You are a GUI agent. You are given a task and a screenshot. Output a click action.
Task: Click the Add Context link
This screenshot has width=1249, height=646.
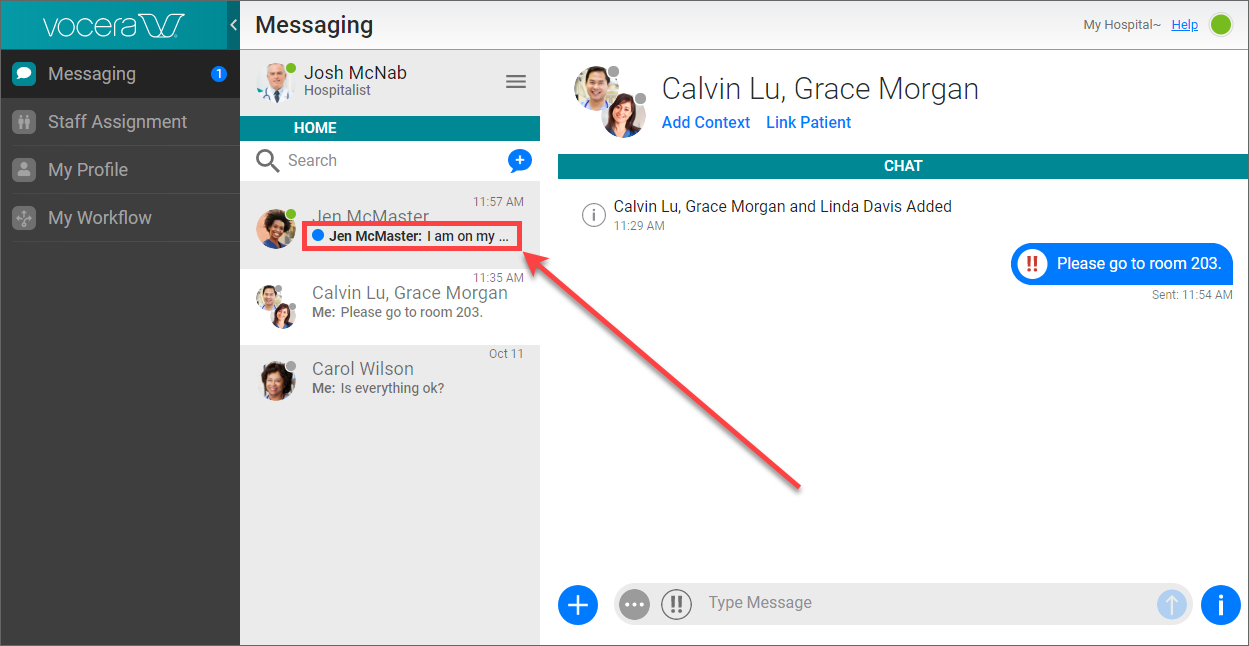tap(706, 122)
